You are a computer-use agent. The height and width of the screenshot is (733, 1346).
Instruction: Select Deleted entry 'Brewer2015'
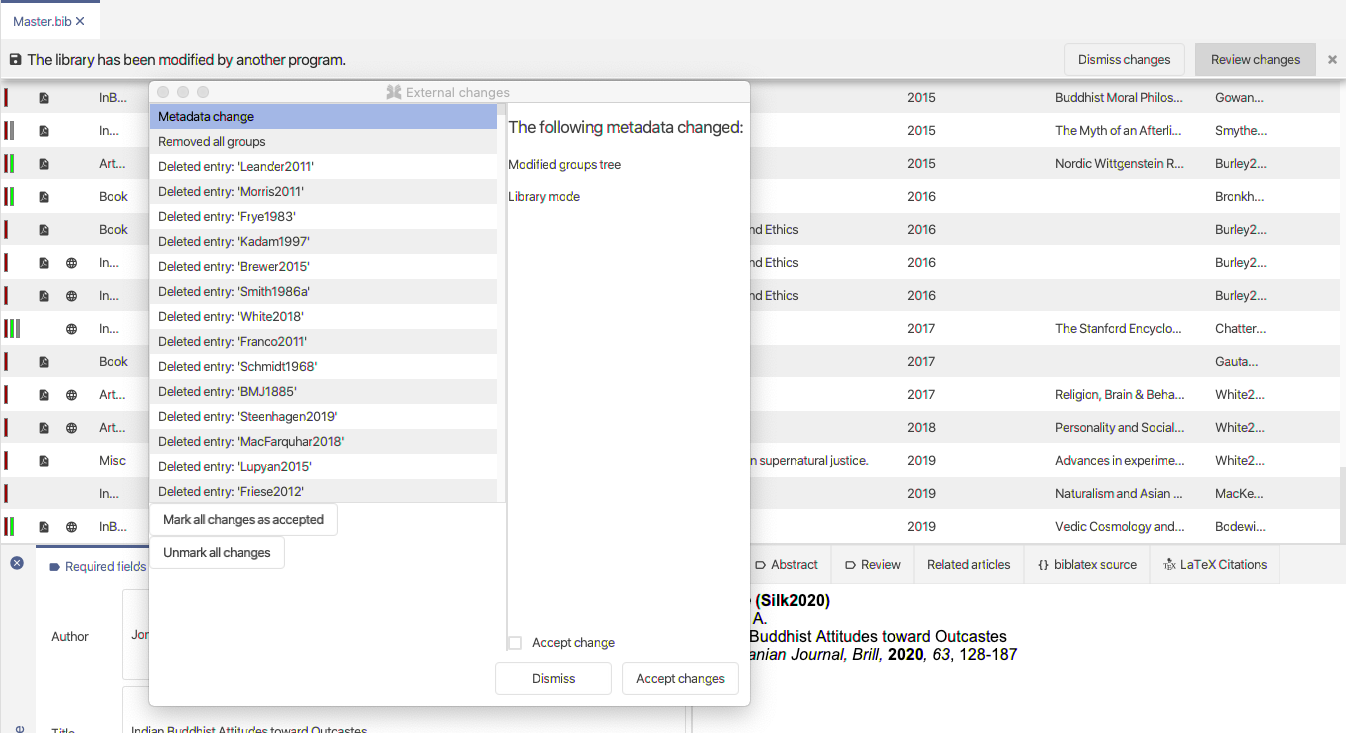pyautogui.click(x=323, y=267)
